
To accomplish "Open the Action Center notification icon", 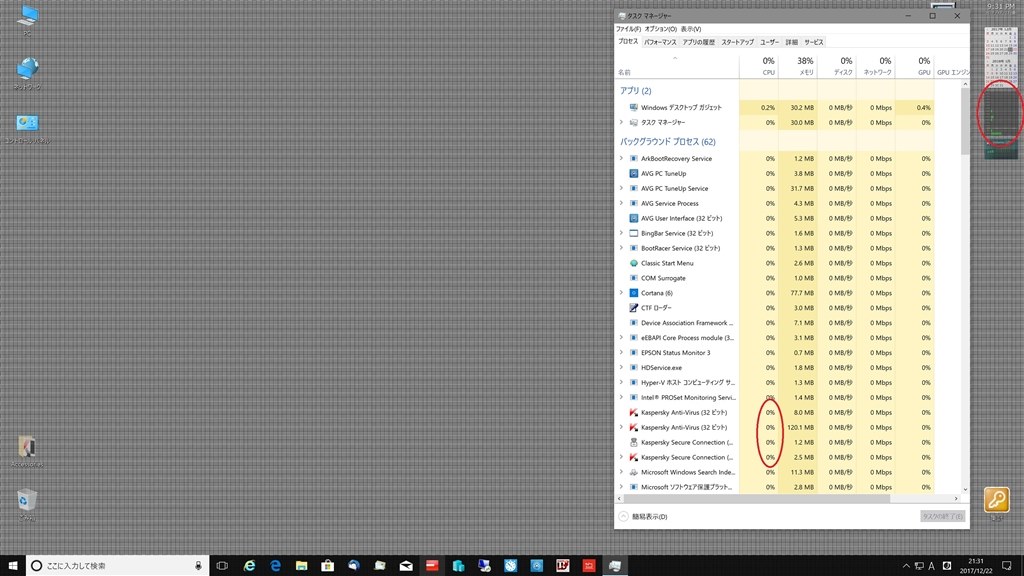I will tap(1006, 566).
